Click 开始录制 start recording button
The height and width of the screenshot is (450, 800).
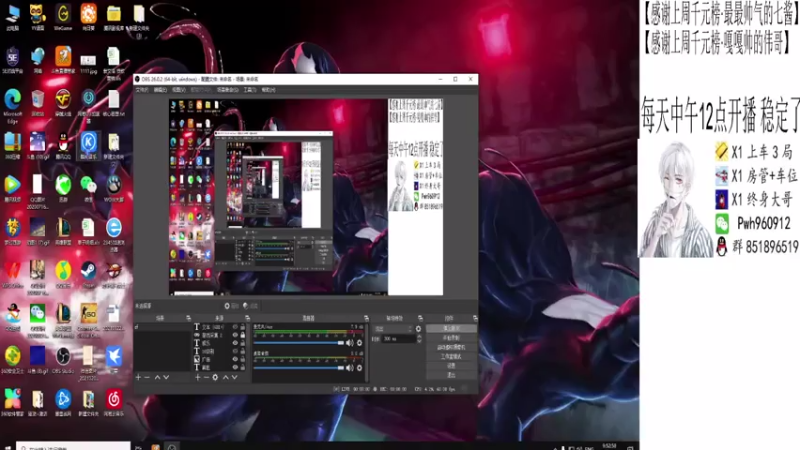click(x=451, y=338)
